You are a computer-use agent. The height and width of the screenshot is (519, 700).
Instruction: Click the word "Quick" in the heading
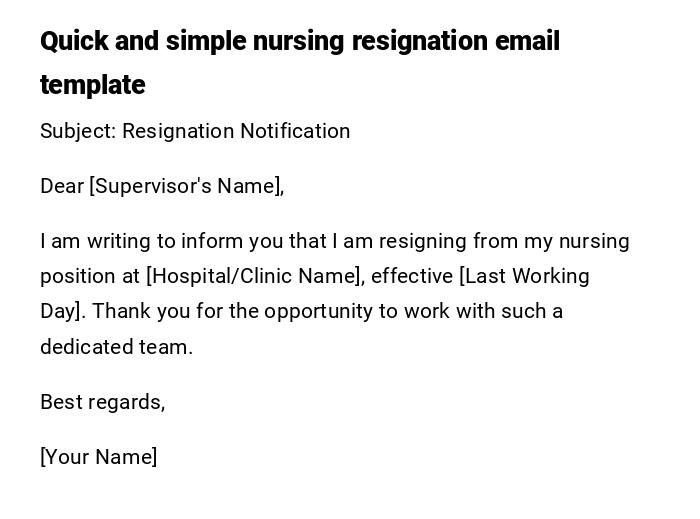73,42
